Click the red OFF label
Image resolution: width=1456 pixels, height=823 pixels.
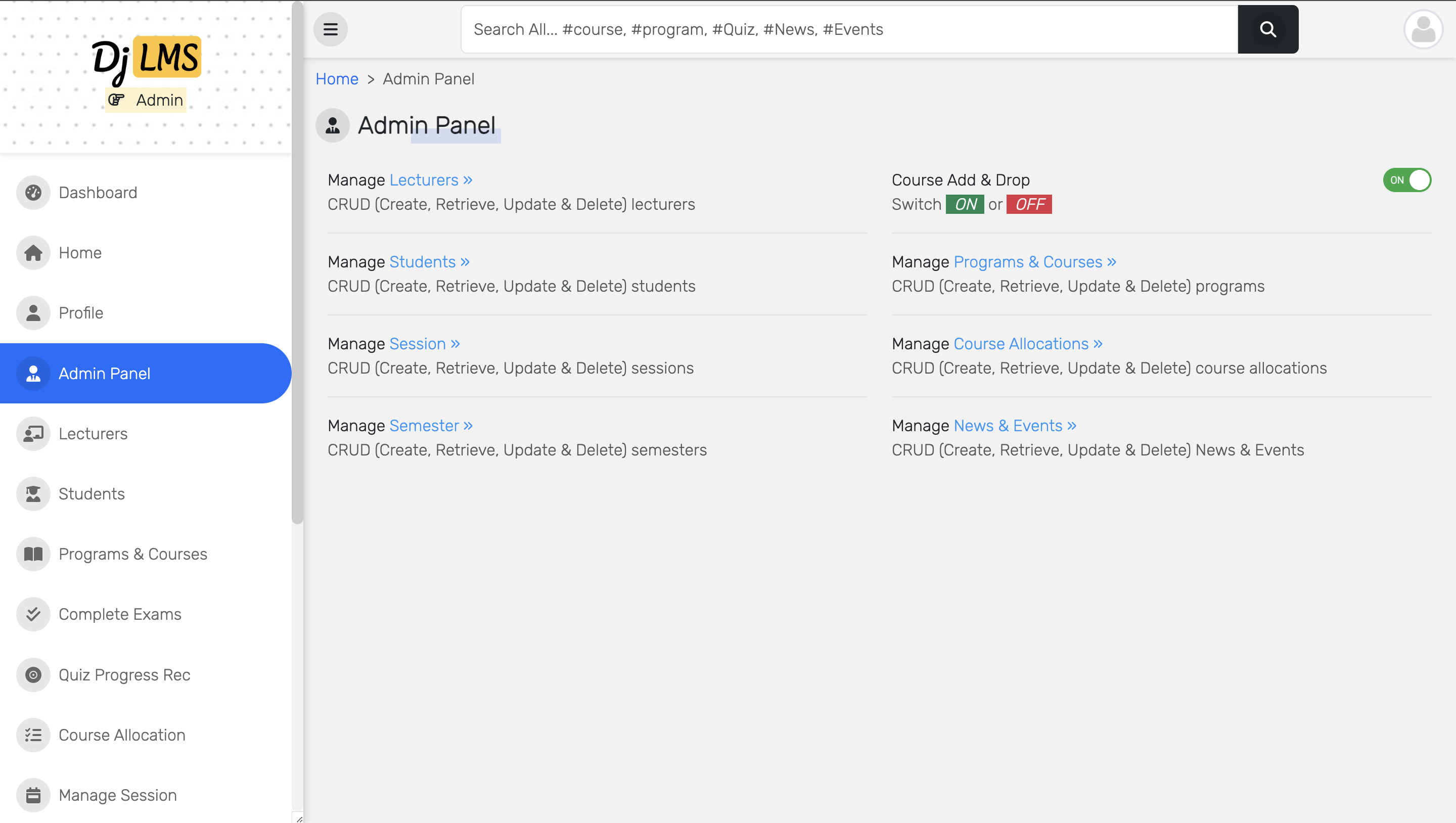click(1029, 204)
